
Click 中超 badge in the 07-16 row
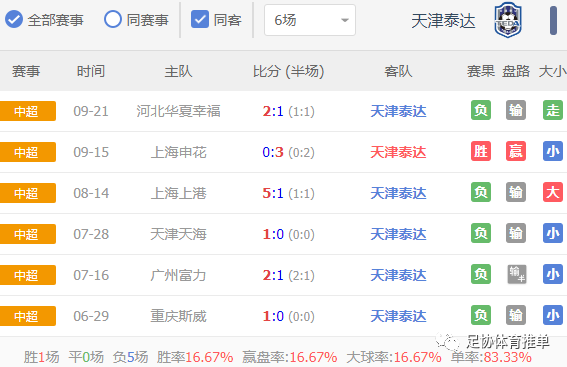(28, 275)
